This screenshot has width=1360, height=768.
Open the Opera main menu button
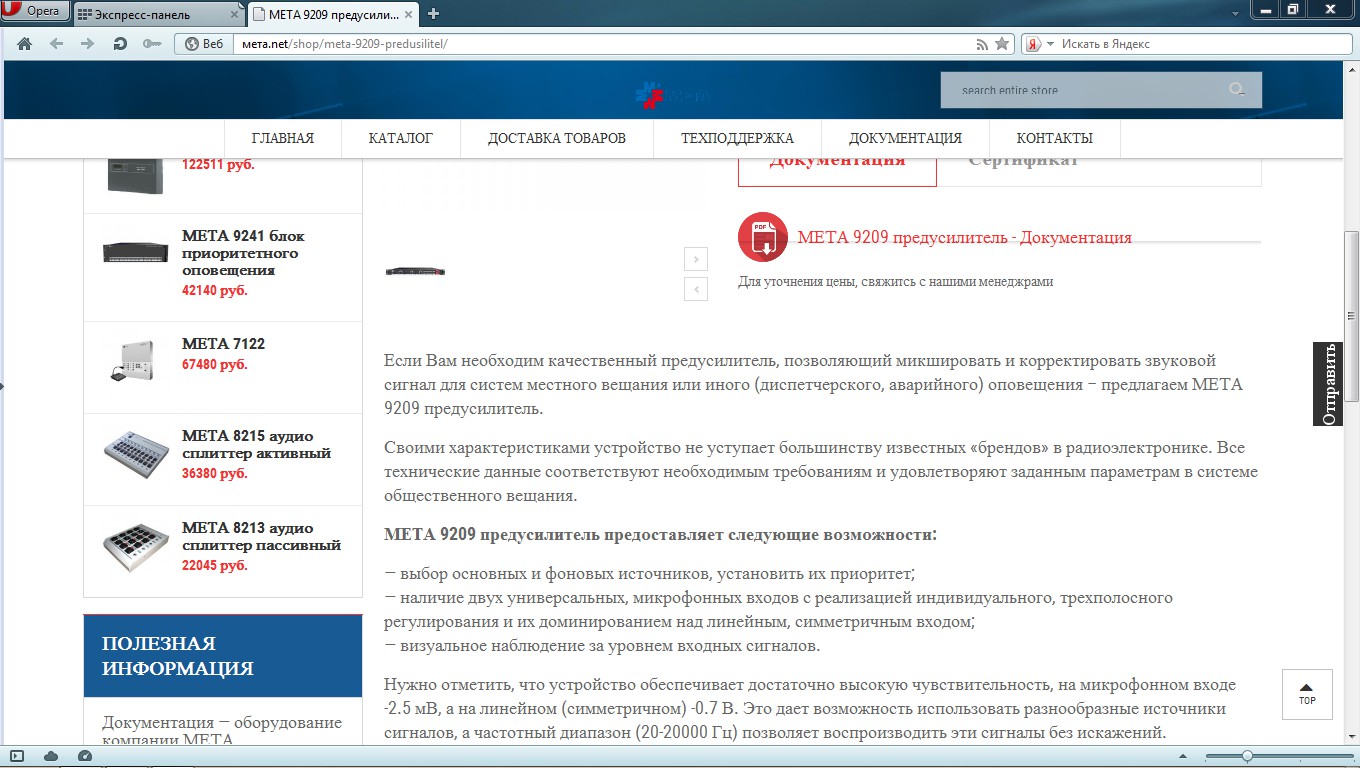coord(35,12)
